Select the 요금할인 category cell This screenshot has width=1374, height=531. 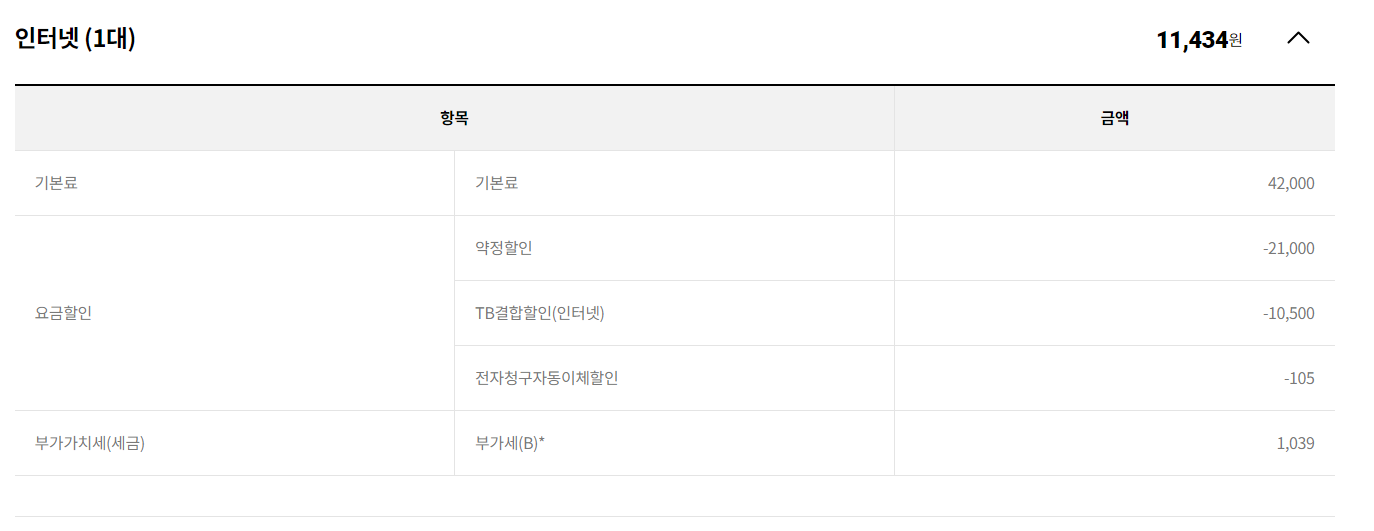[63, 313]
